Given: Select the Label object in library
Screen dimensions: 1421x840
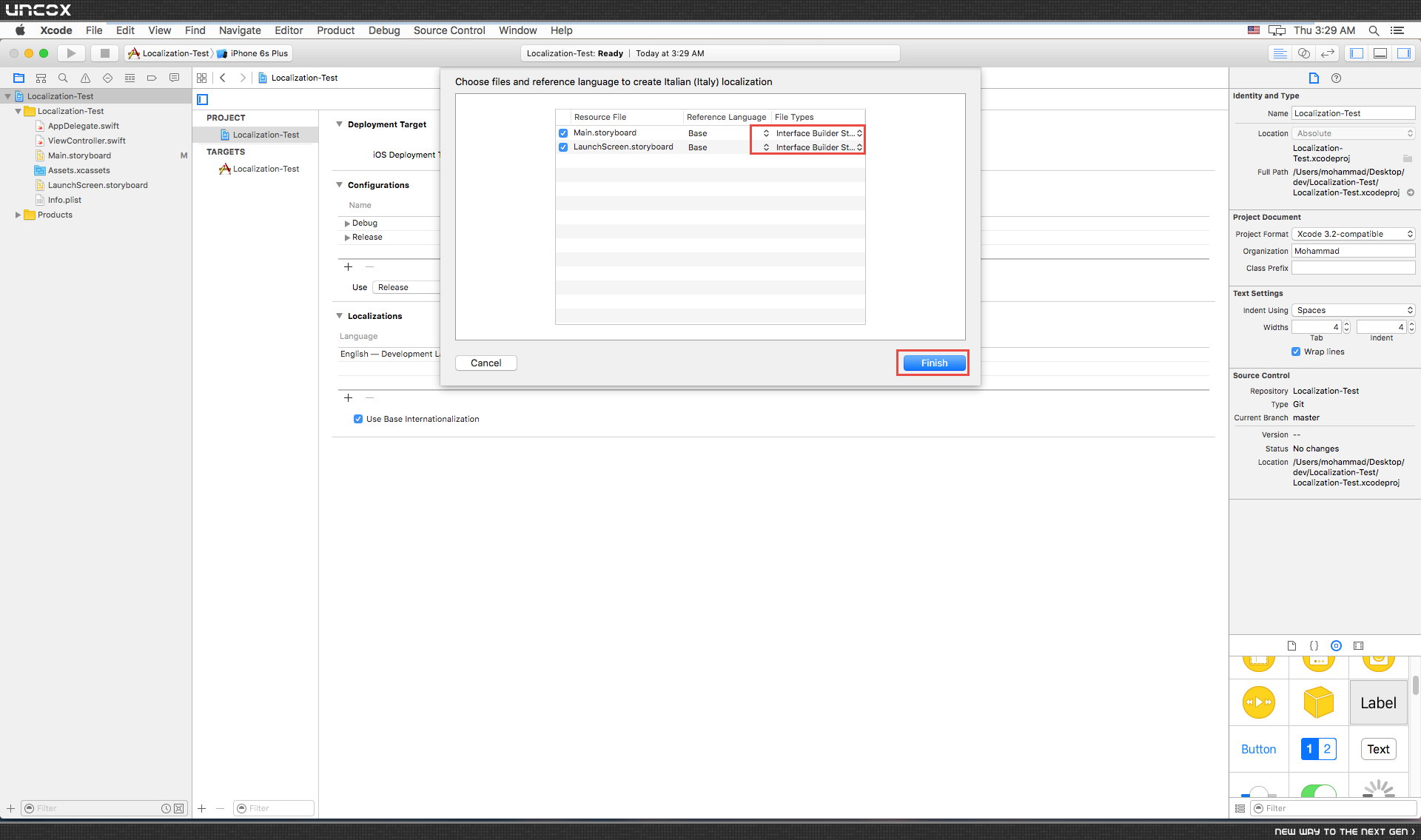Looking at the screenshot, I should [1378, 702].
